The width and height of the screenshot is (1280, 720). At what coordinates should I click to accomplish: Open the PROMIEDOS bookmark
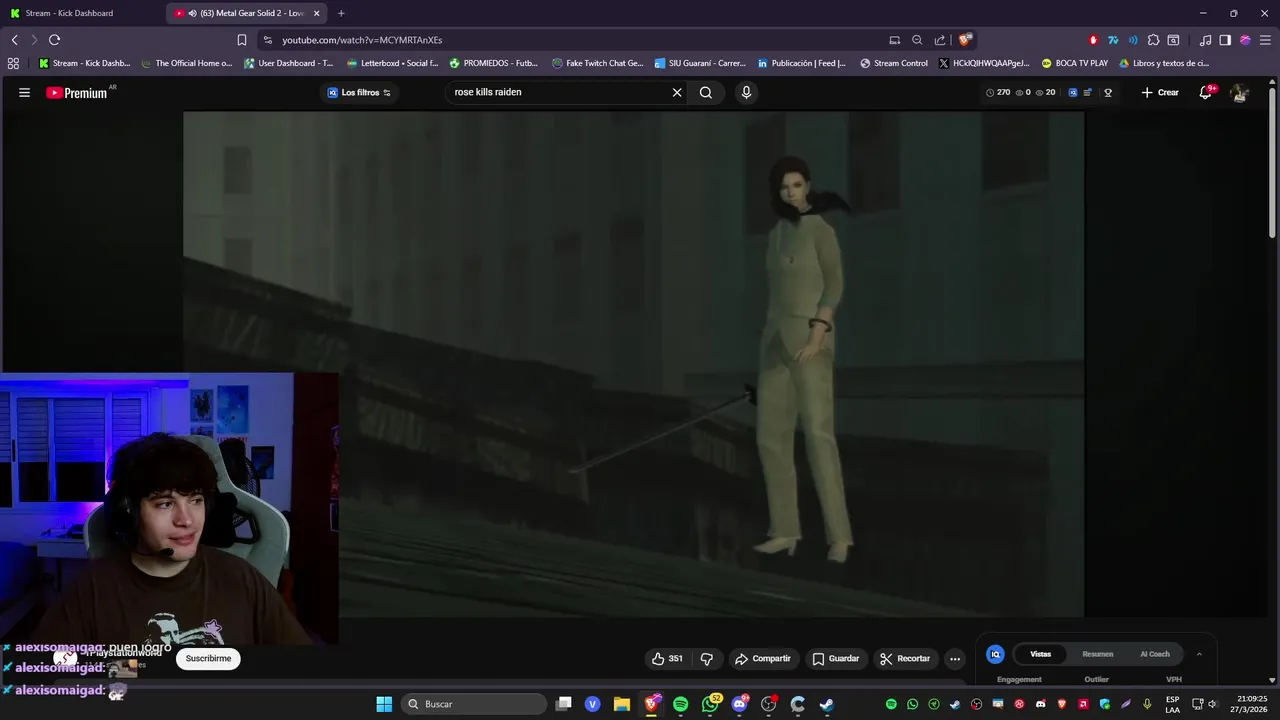pyautogui.click(x=494, y=63)
